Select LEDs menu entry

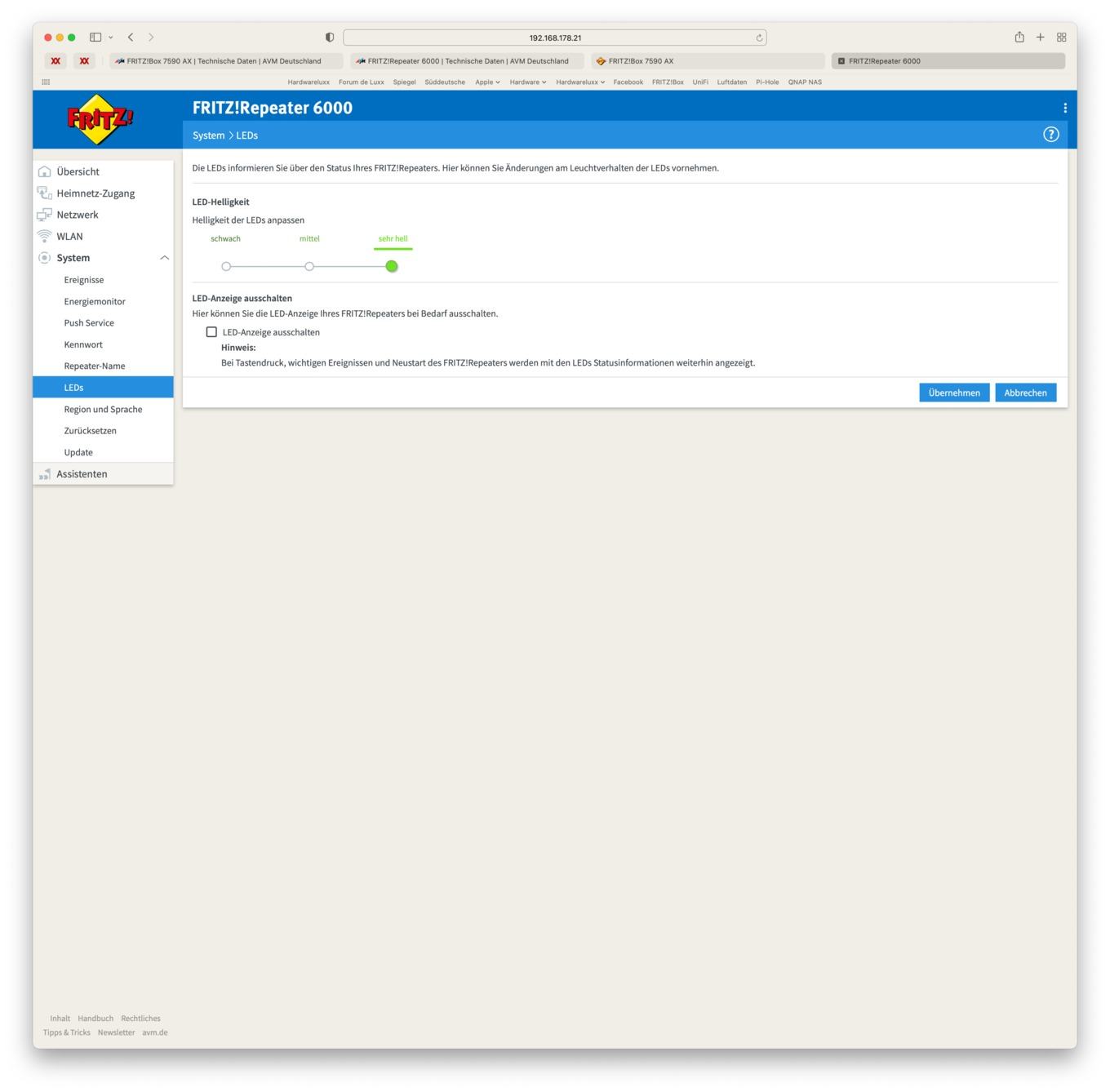103,388
